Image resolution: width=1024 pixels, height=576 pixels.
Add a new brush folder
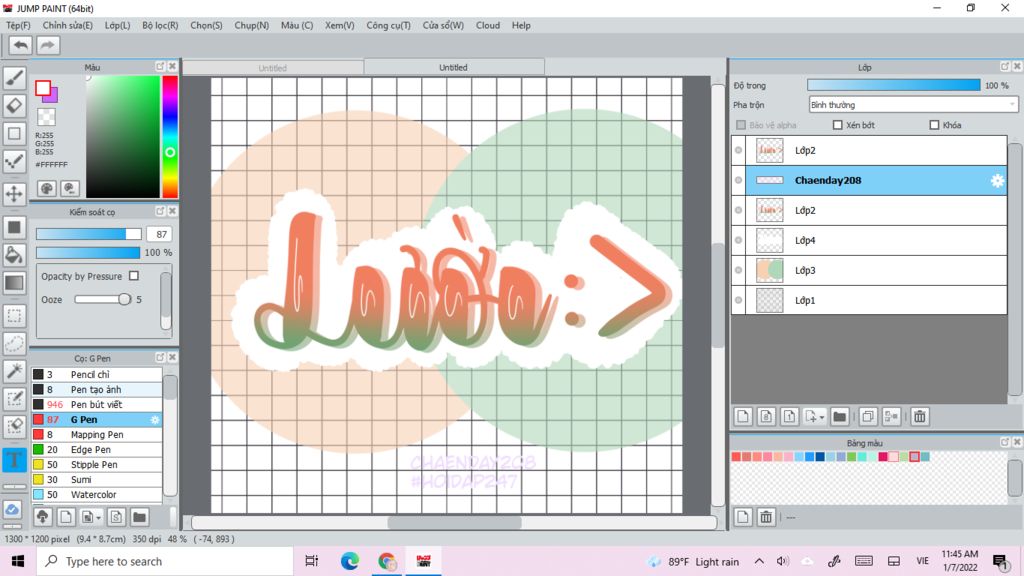[139, 517]
